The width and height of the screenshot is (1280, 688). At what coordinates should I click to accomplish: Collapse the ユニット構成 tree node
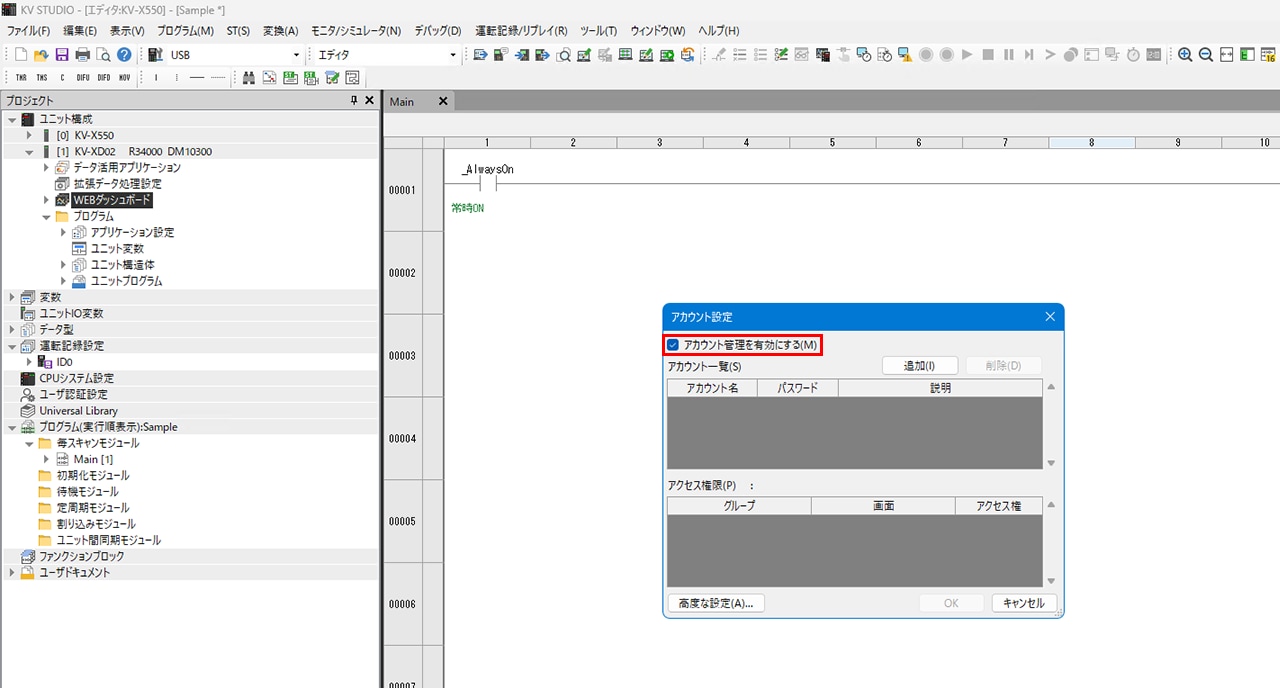click(x=12, y=119)
